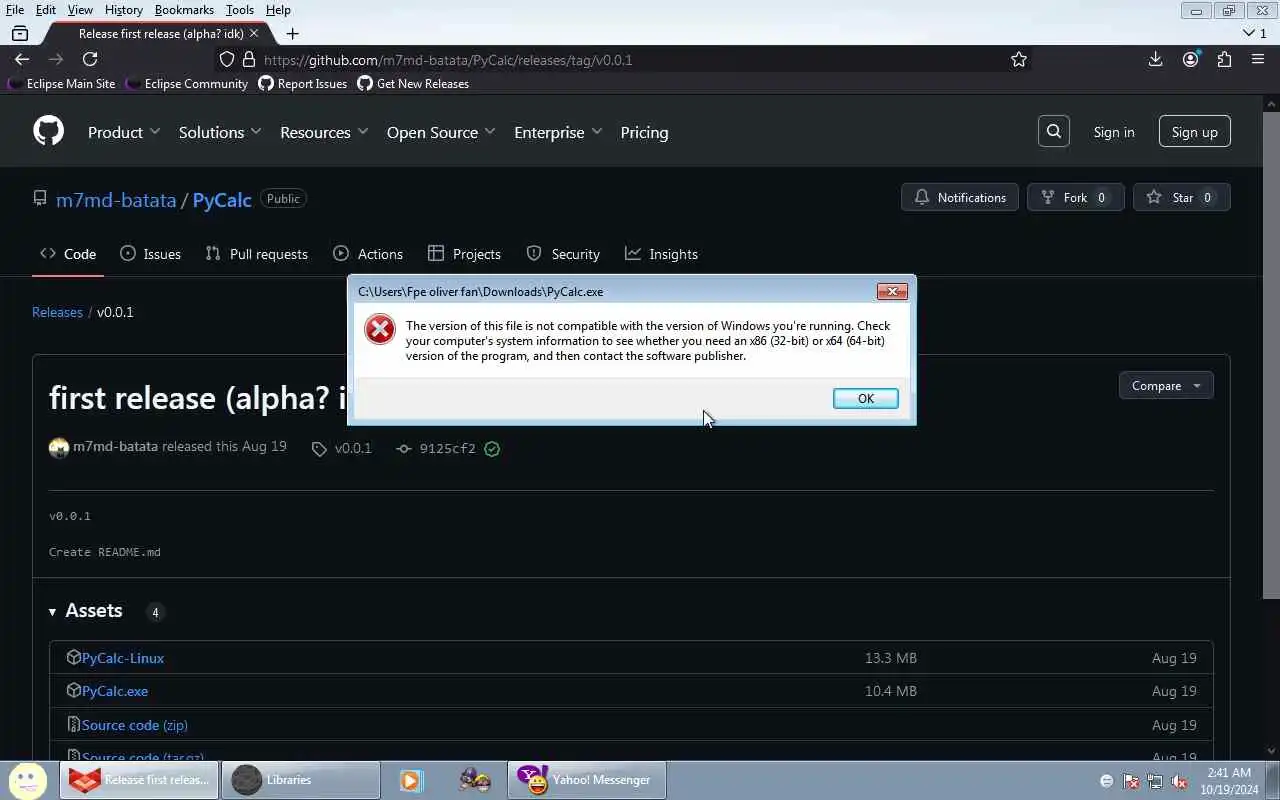The width and height of the screenshot is (1280, 800).
Task: Open the Get New Releases bookmark
Action: (413, 84)
